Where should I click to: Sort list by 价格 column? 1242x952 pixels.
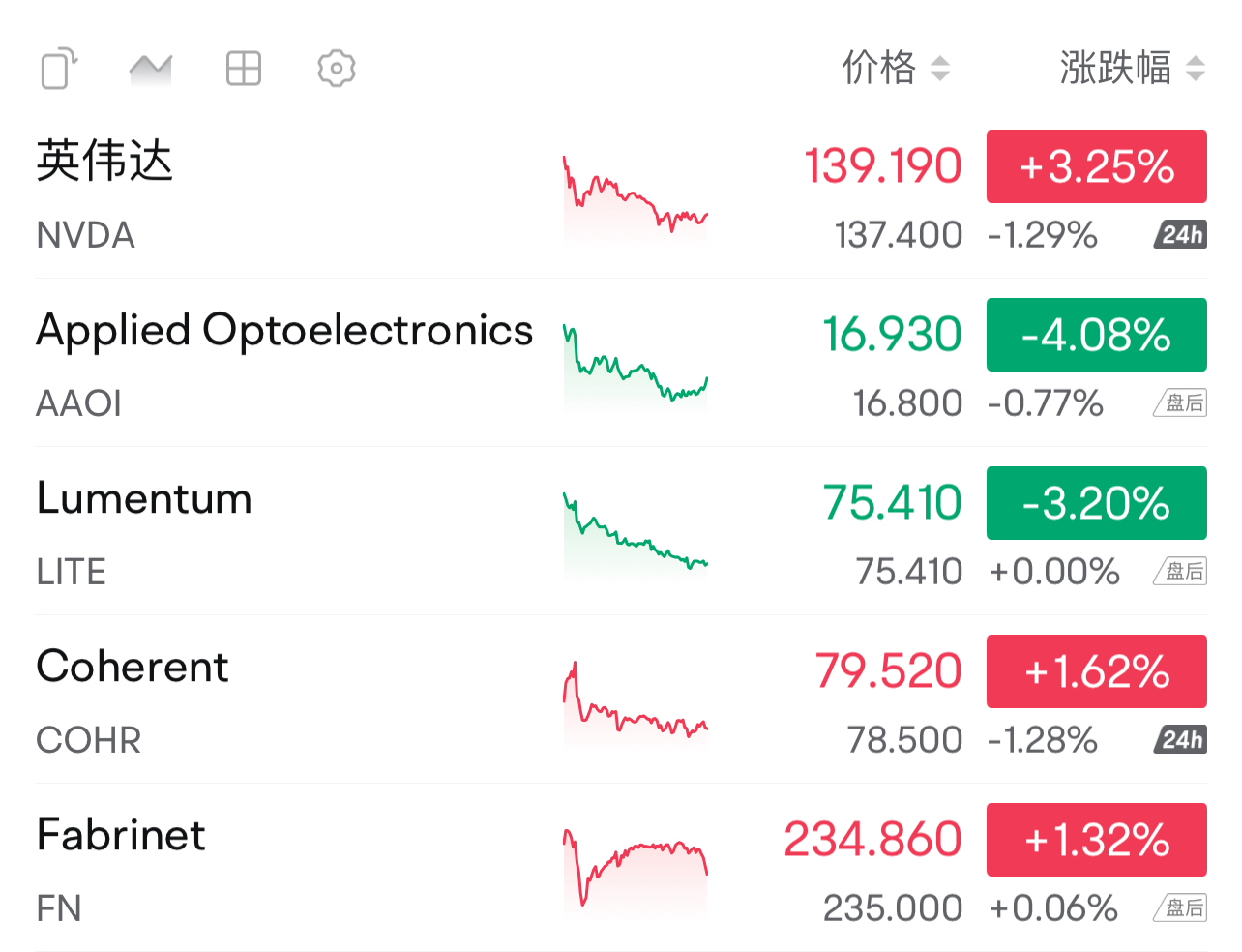[x=896, y=68]
